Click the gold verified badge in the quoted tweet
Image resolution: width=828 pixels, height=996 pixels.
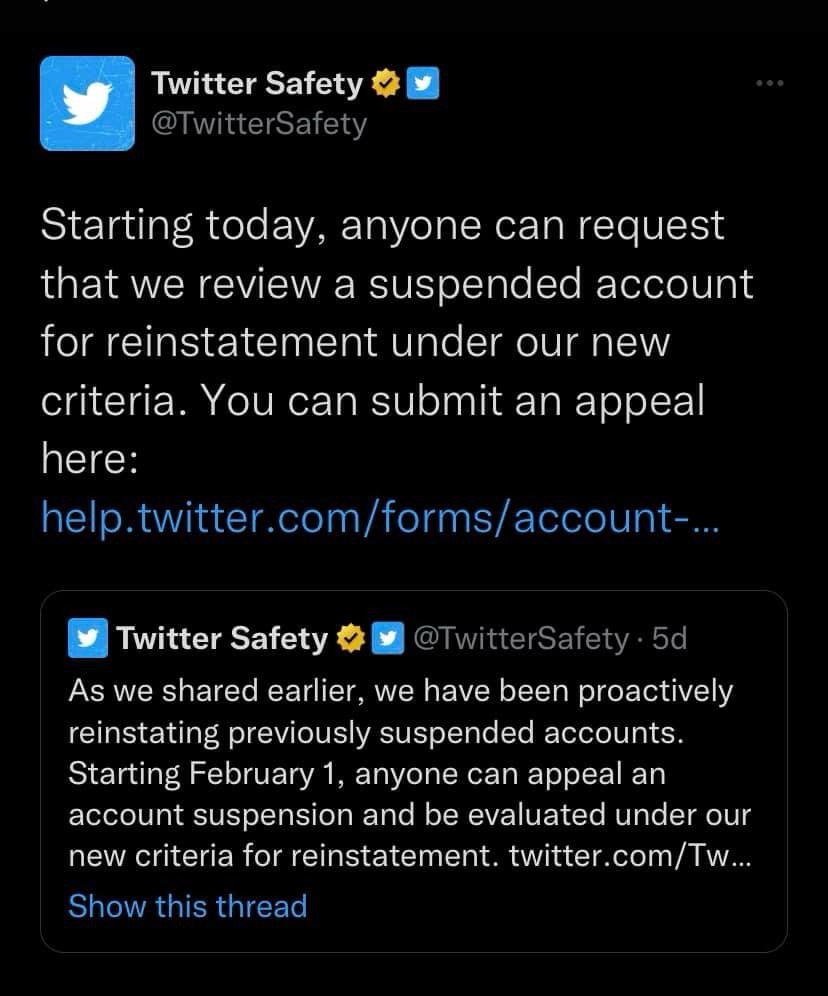tap(349, 639)
